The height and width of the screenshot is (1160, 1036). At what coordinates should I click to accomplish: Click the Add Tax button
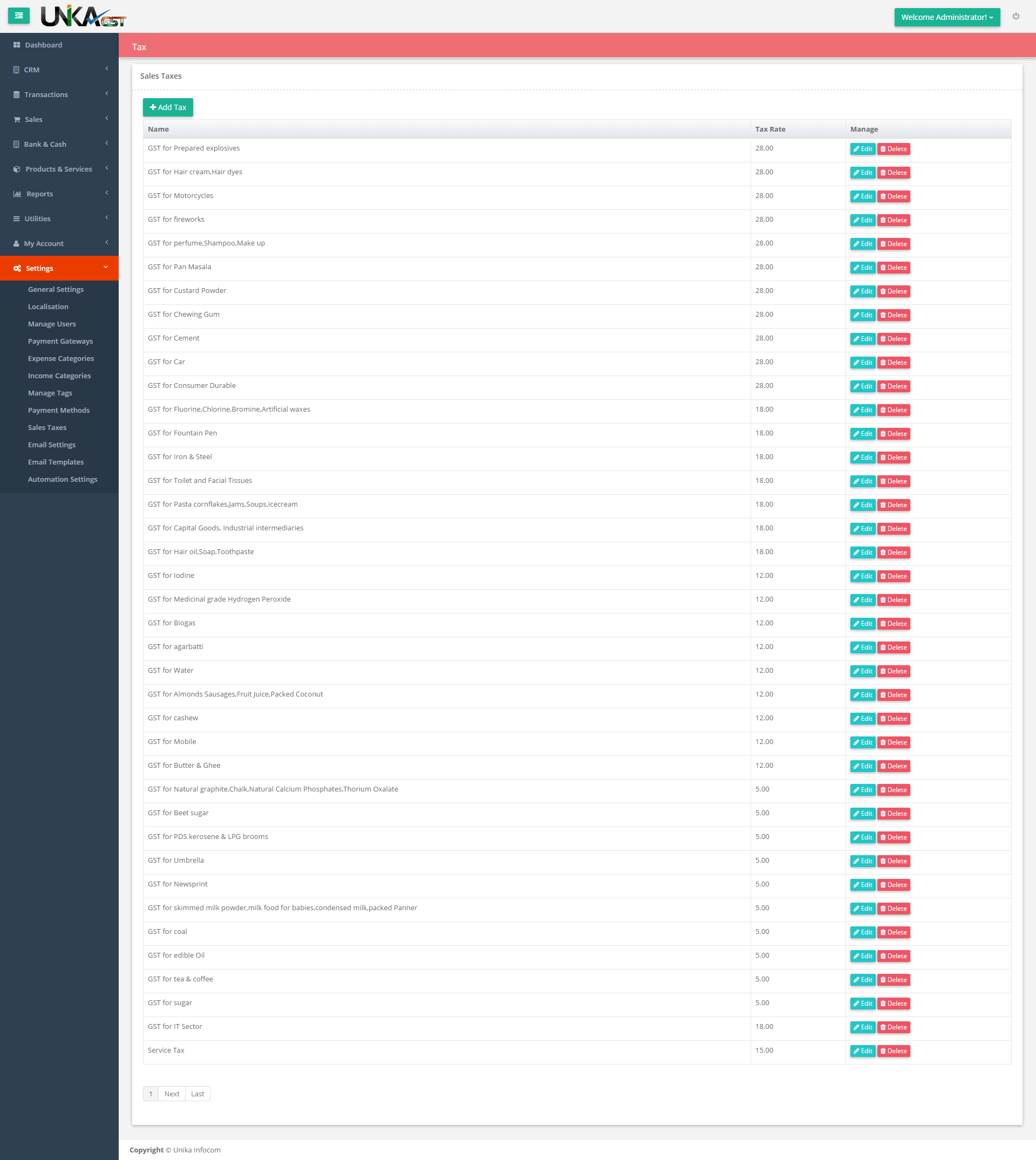(x=167, y=107)
